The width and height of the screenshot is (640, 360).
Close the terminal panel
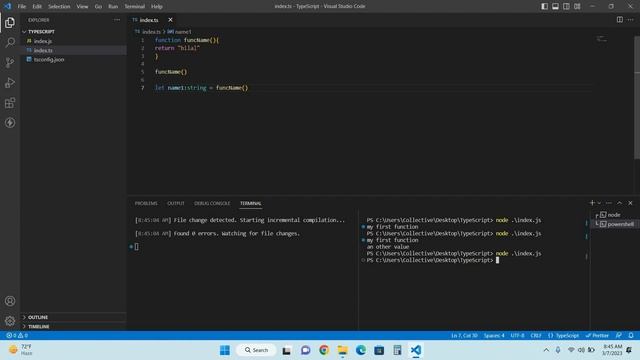(630, 203)
